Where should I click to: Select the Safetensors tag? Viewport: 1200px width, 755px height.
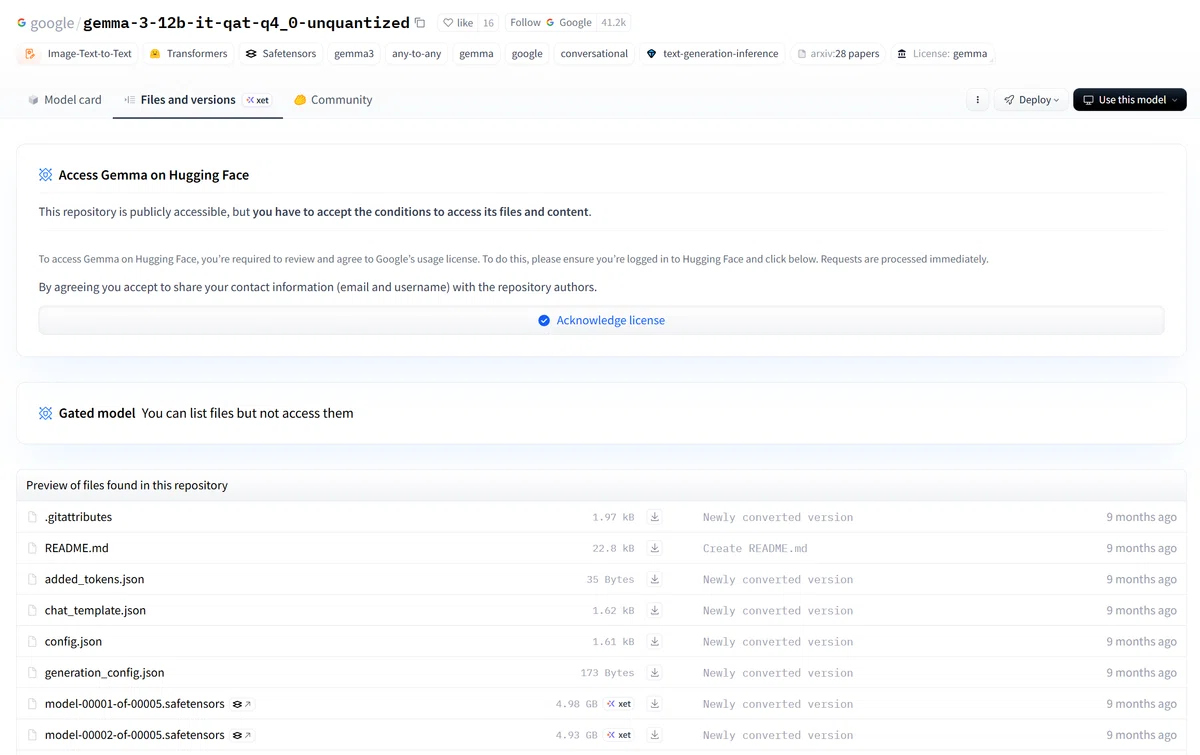point(281,54)
